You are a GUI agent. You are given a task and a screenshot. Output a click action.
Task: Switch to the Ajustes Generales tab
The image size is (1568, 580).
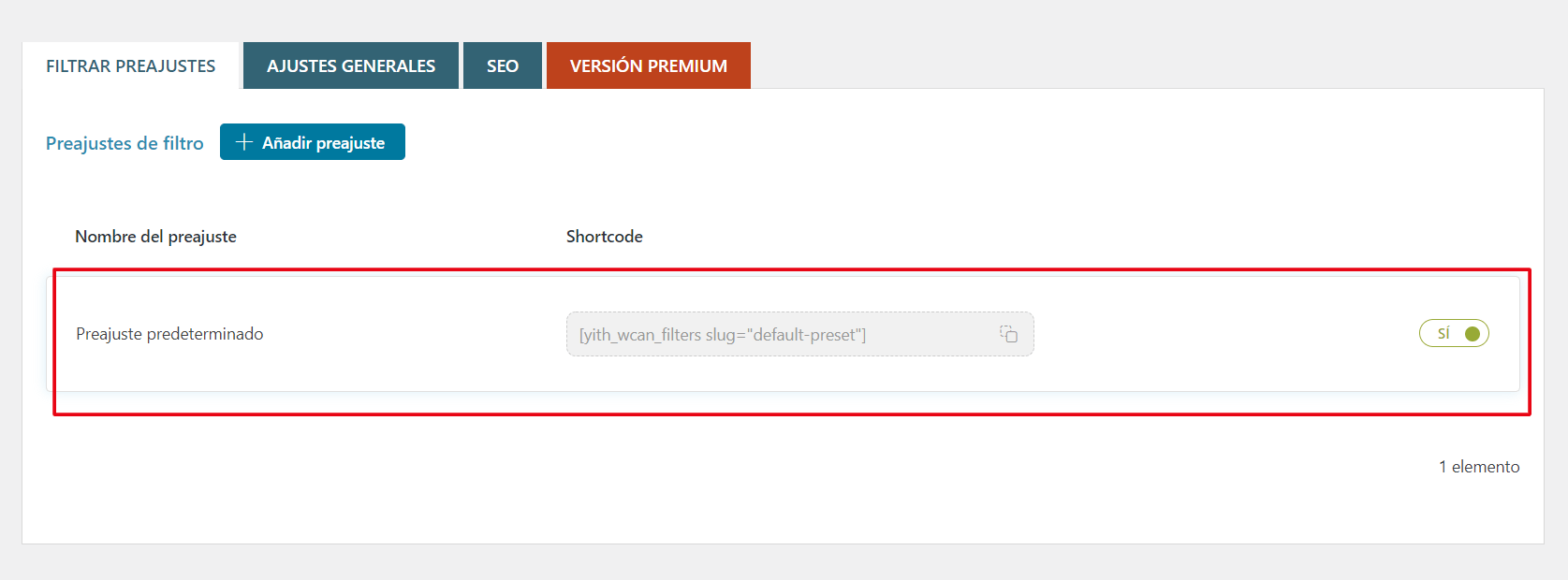coord(351,65)
